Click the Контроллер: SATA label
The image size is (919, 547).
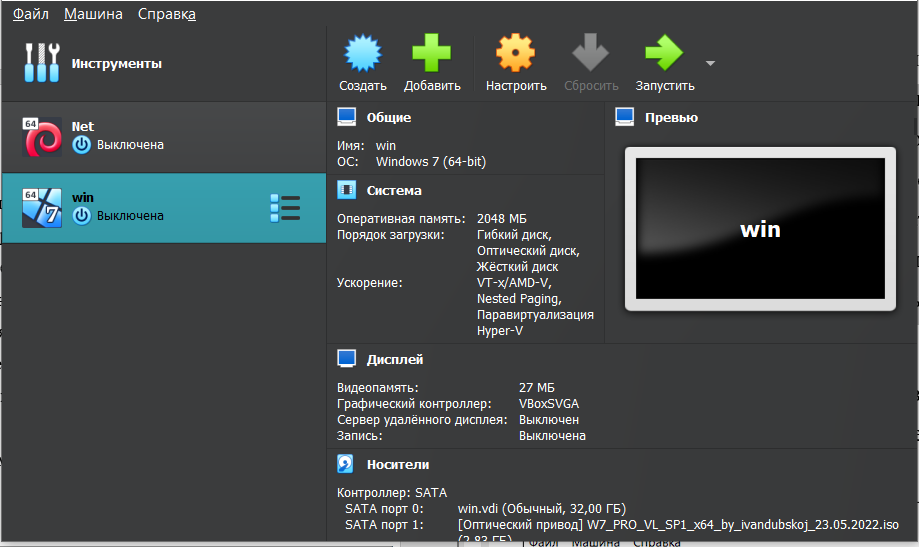pos(392,493)
